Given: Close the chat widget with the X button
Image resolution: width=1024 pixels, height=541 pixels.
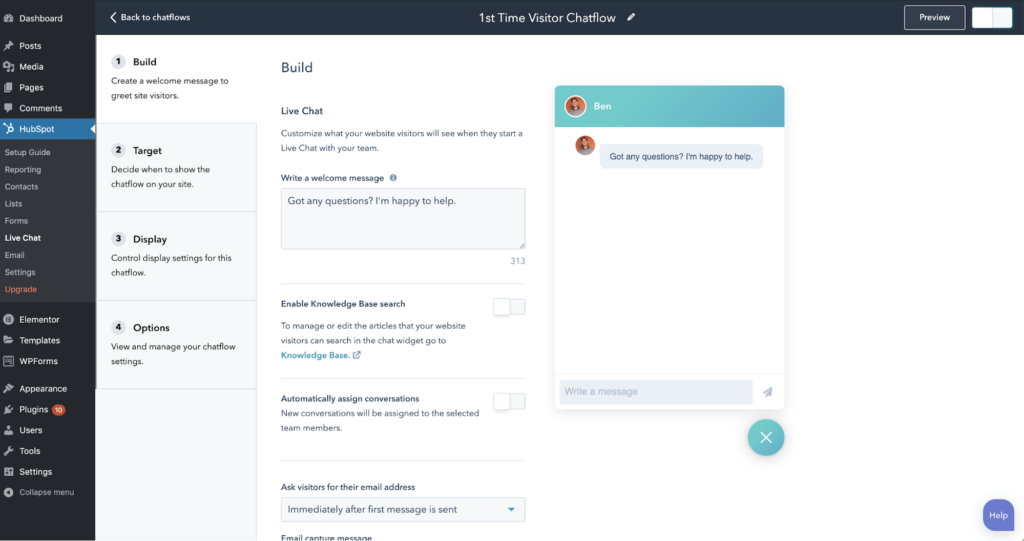Looking at the screenshot, I should [766, 437].
